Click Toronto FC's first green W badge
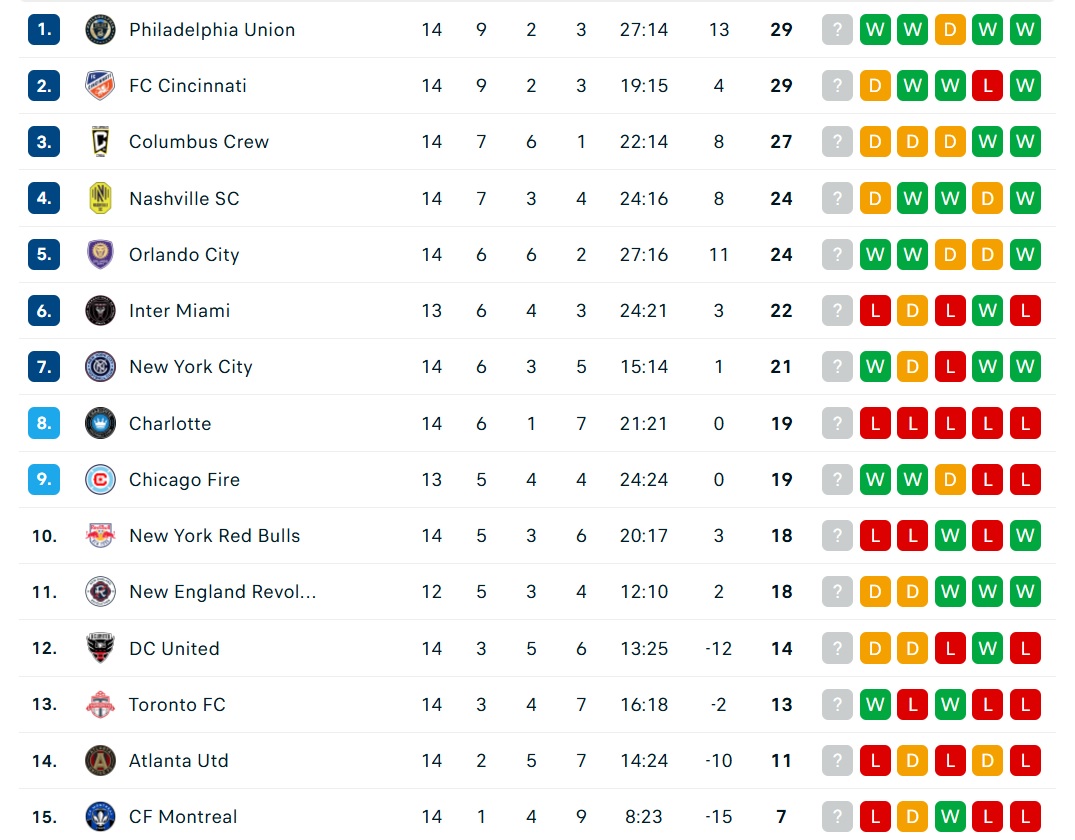 875,704
